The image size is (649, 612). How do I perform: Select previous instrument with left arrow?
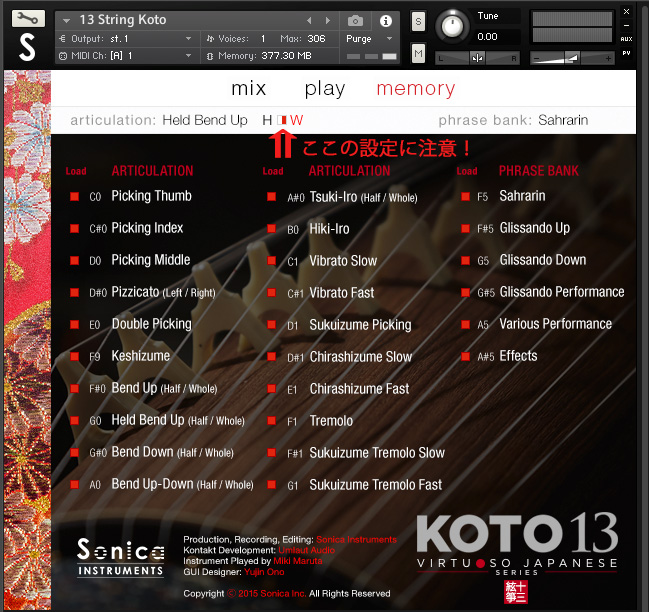(x=309, y=20)
